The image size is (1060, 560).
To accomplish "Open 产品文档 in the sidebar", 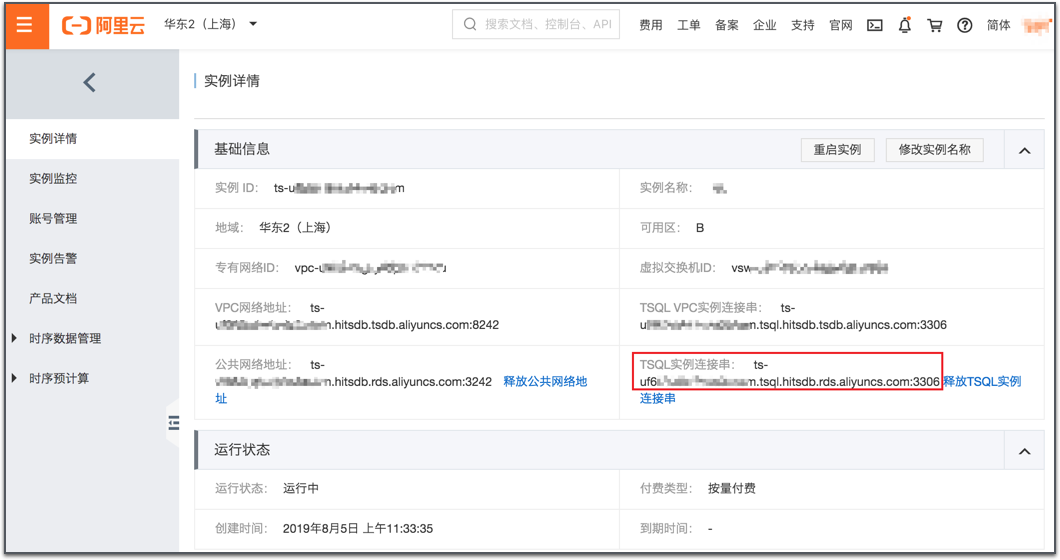I will pyautogui.click(x=92, y=298).
